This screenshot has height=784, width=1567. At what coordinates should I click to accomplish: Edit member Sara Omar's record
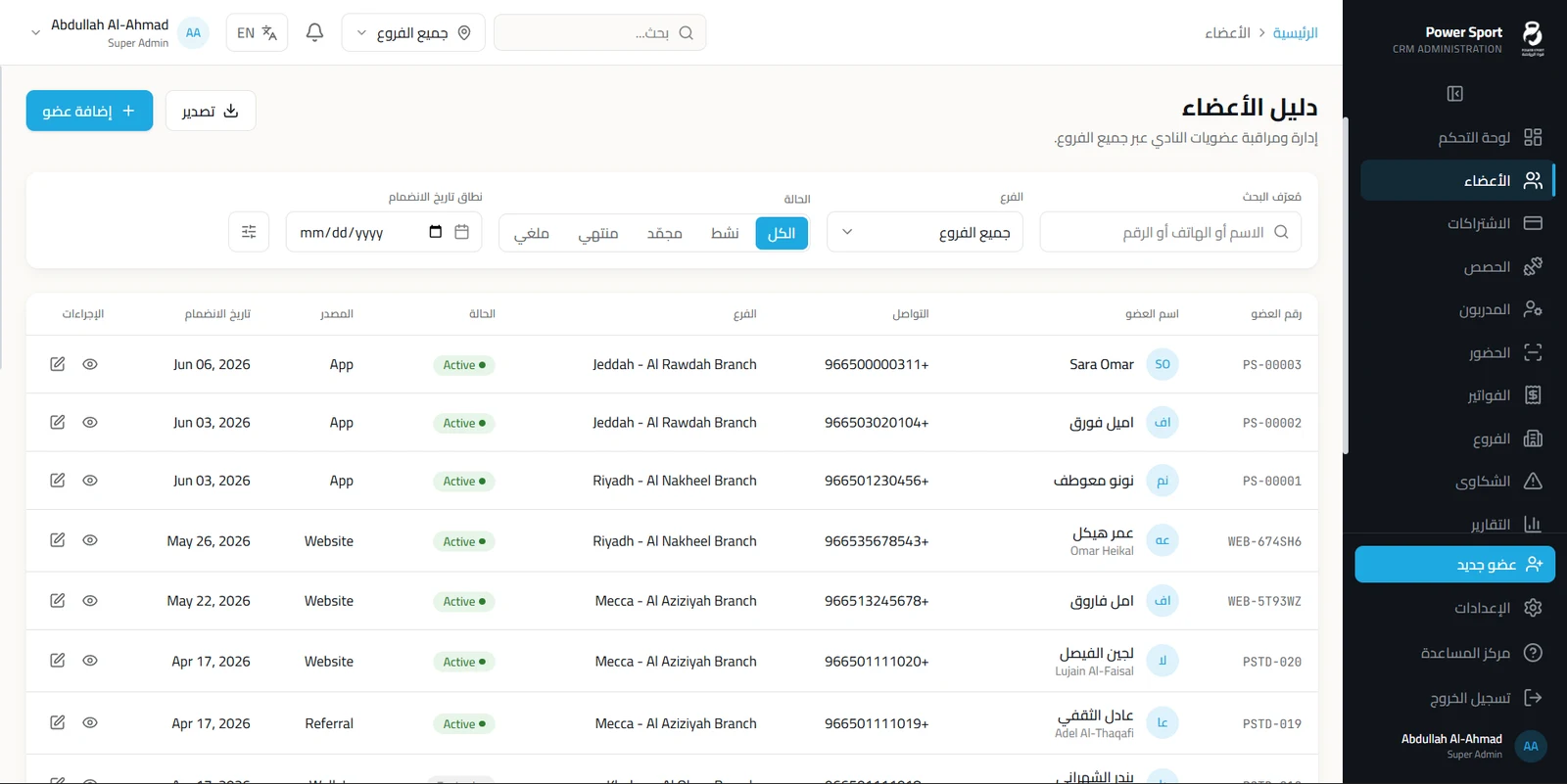pyautogui.click(x=58, y=364)
